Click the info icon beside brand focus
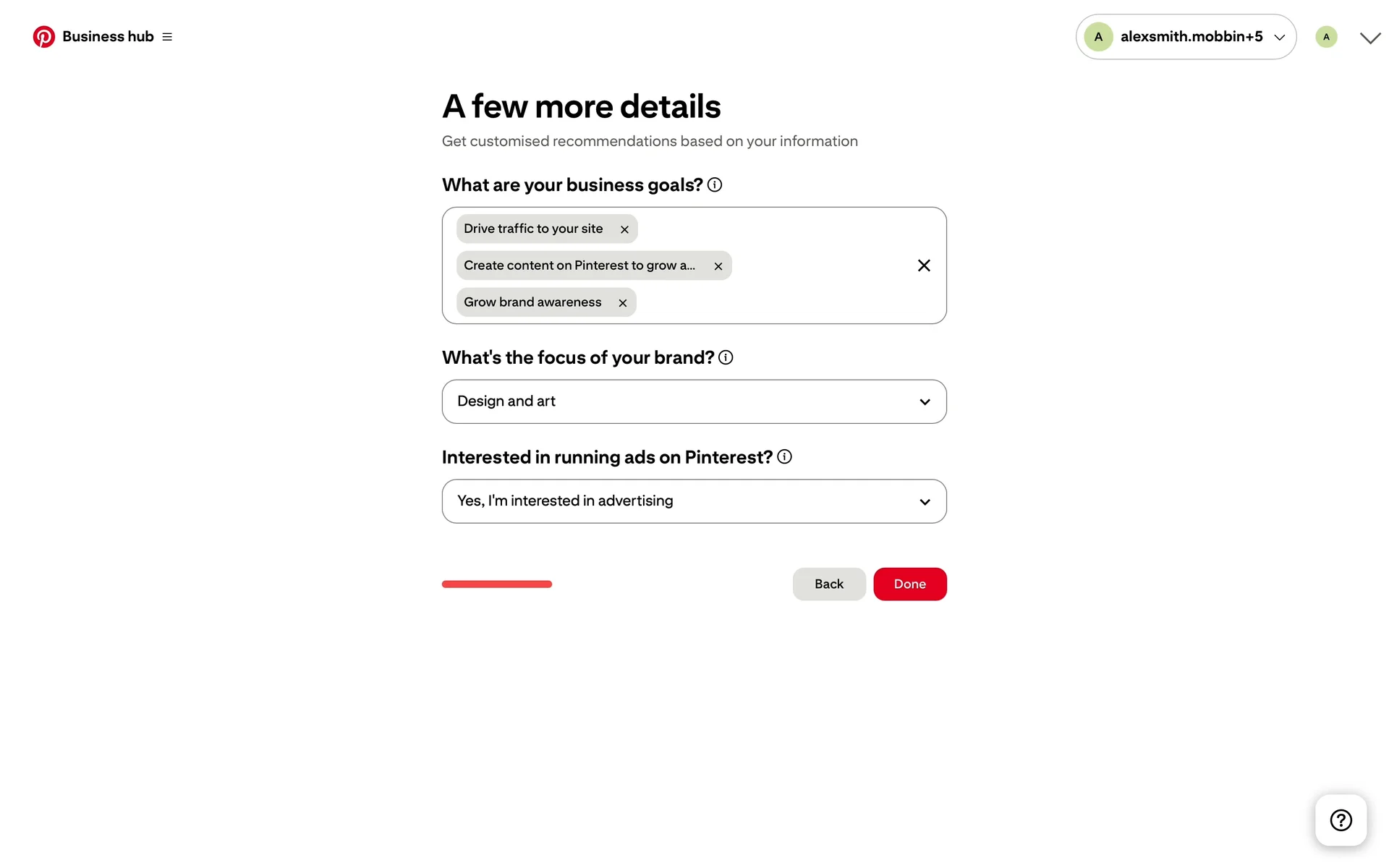This screenshot has width=1389, height=868. (x=726, y=357)
